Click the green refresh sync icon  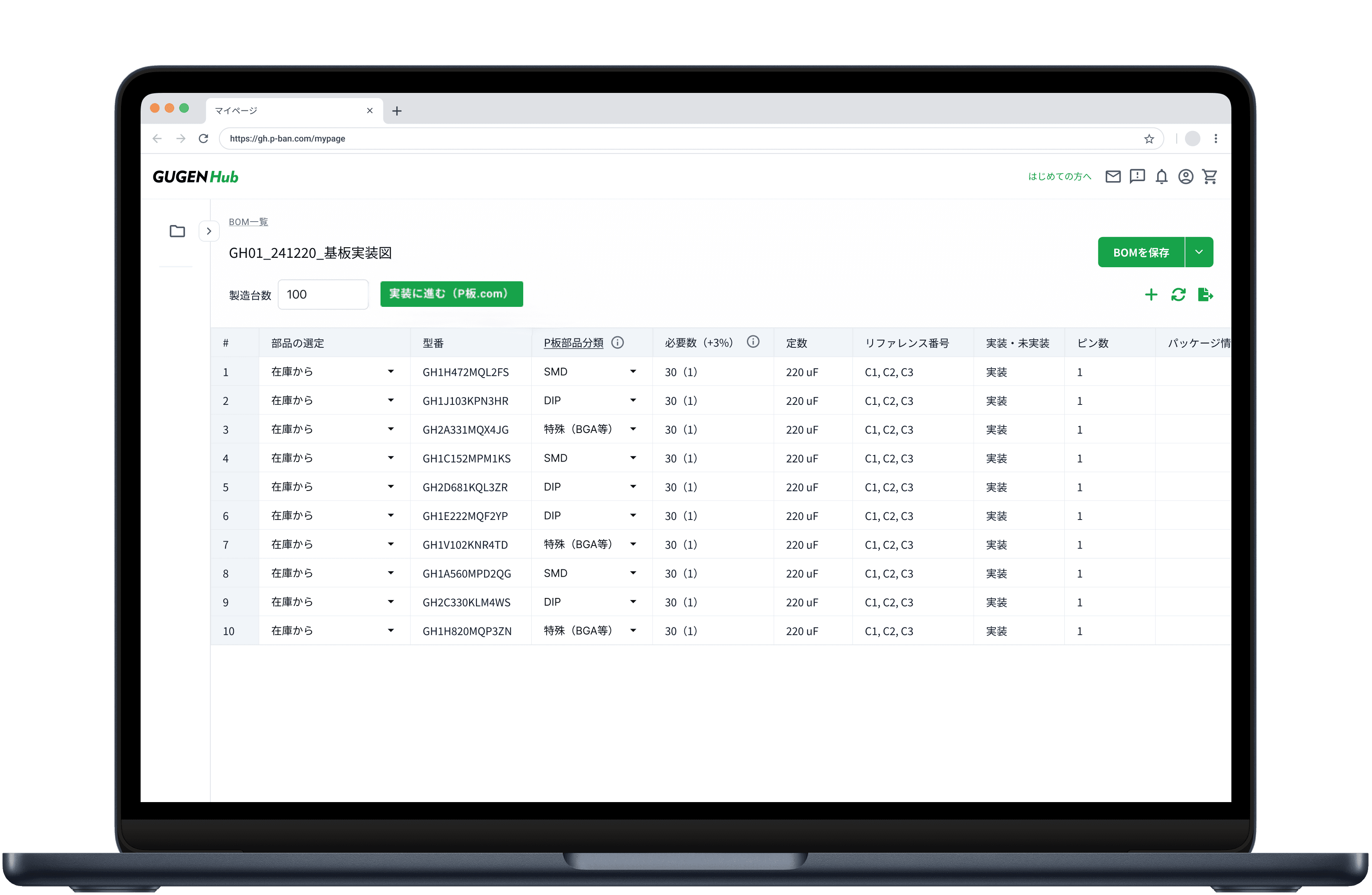click(x=1178, y=294)
